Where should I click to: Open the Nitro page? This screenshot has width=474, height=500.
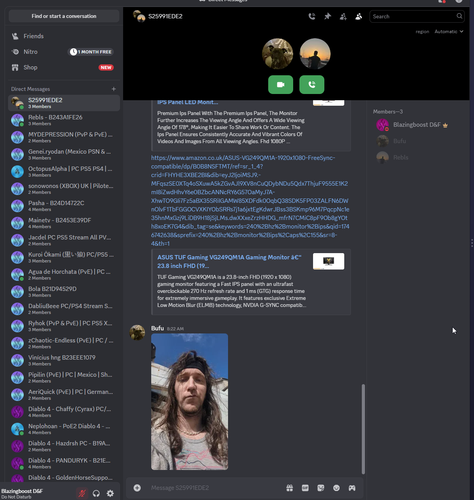coord(64,52)
